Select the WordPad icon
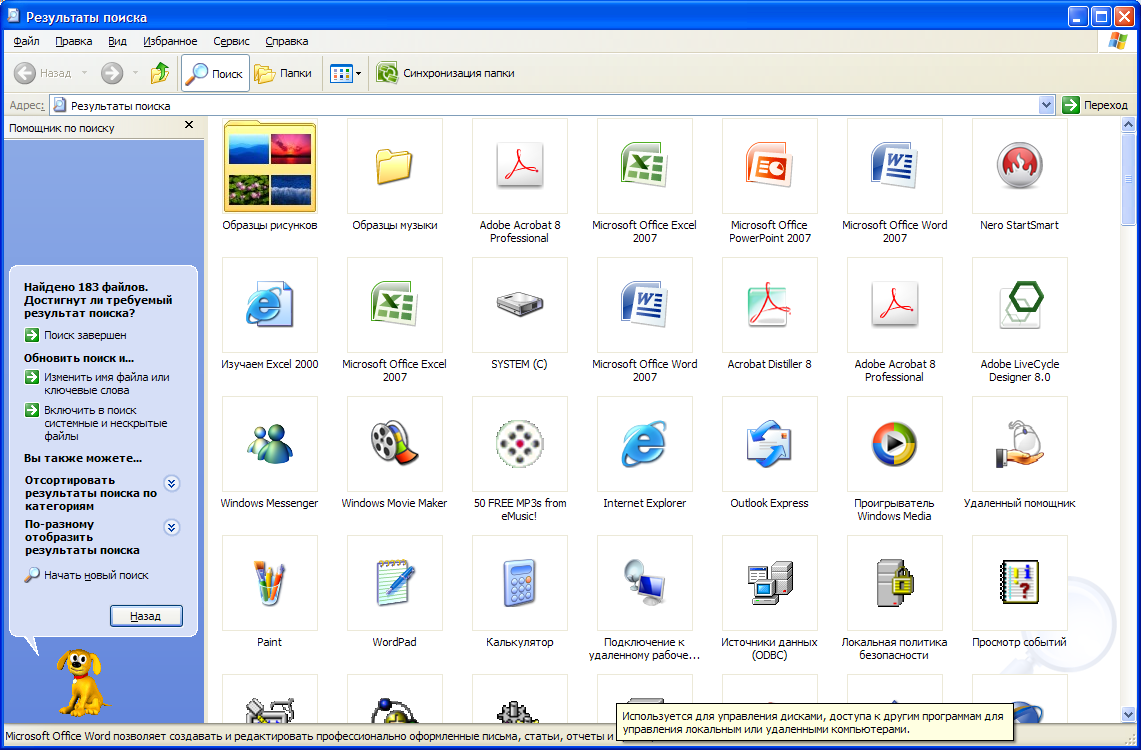This screenshot has height=750, width=1141. point(395,583)
